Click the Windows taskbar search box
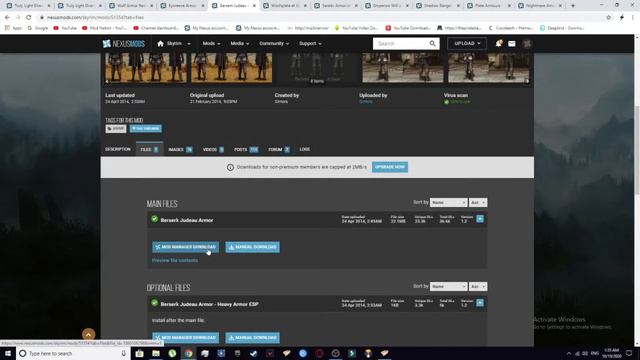The width and height of the screenshot is (640, 360). point(73,353)
